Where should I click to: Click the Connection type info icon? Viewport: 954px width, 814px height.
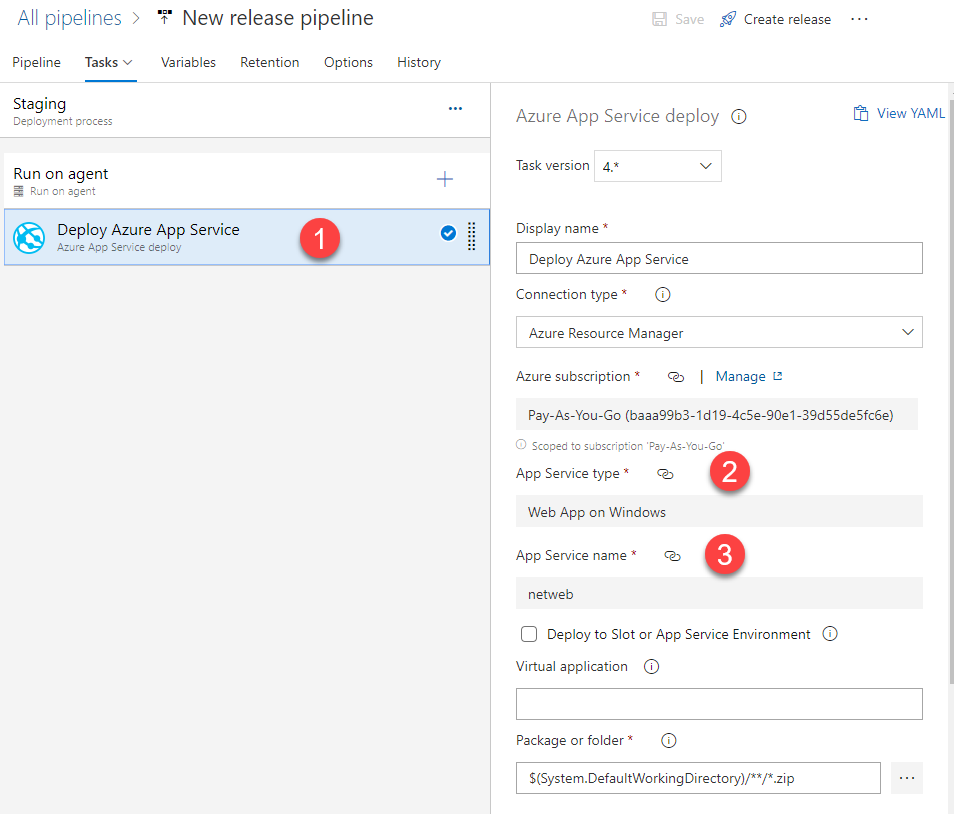[x=663, y=294]
